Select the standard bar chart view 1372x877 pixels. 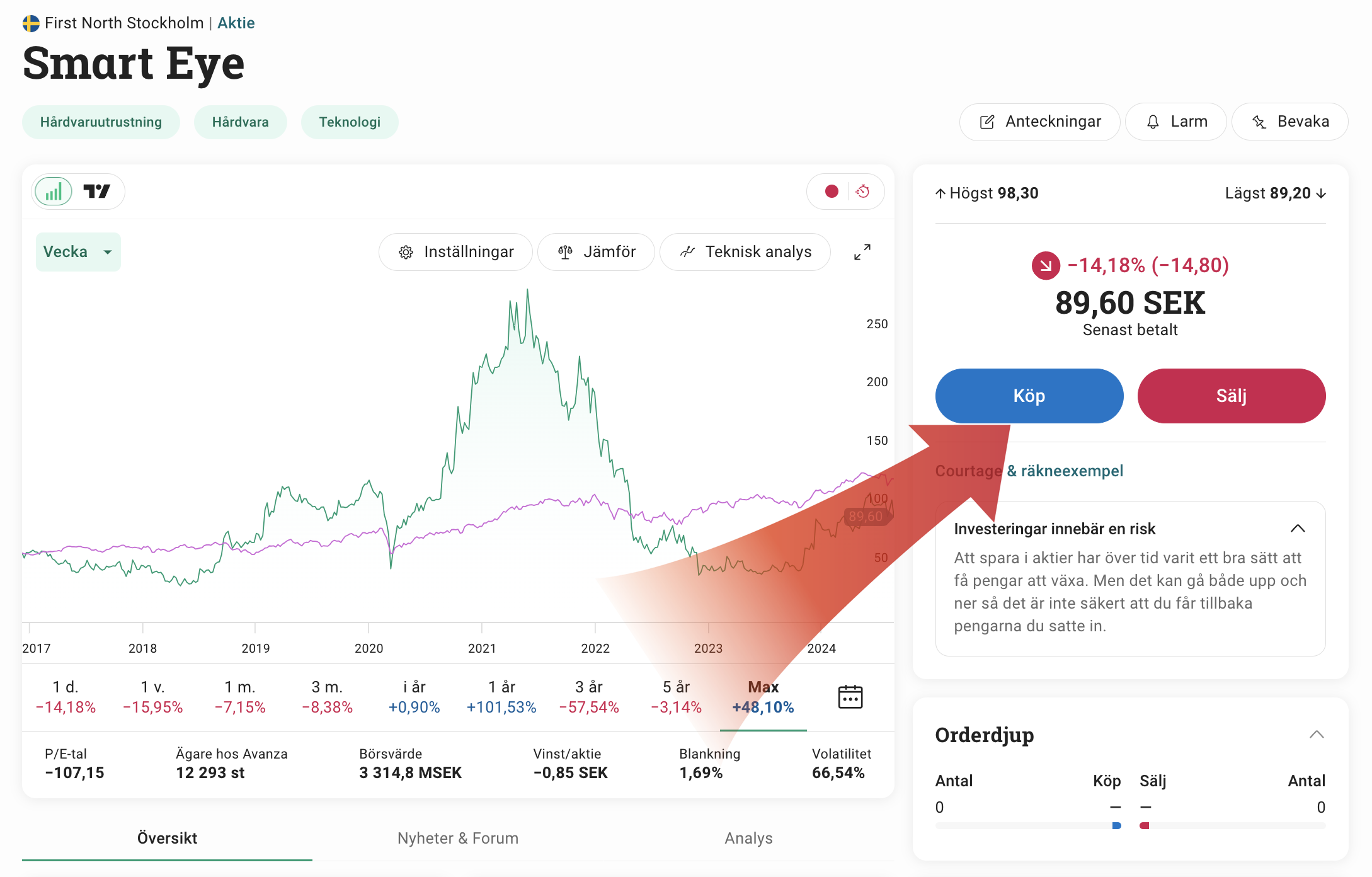point(54,192)
